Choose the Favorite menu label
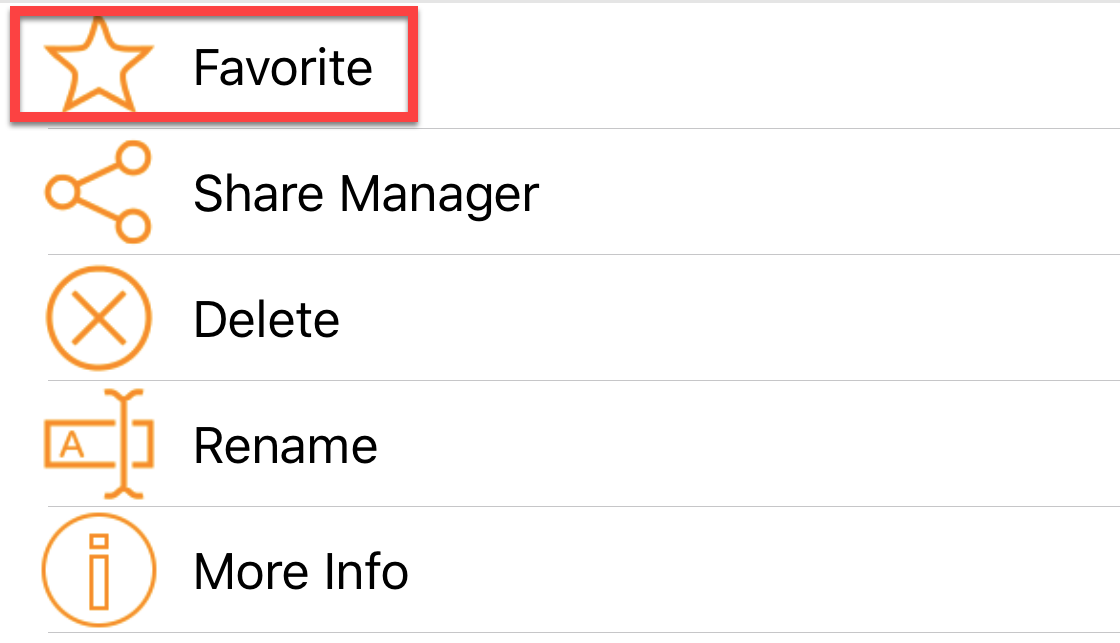Screen dimensions: 1120x643 (x=283, y=67)
